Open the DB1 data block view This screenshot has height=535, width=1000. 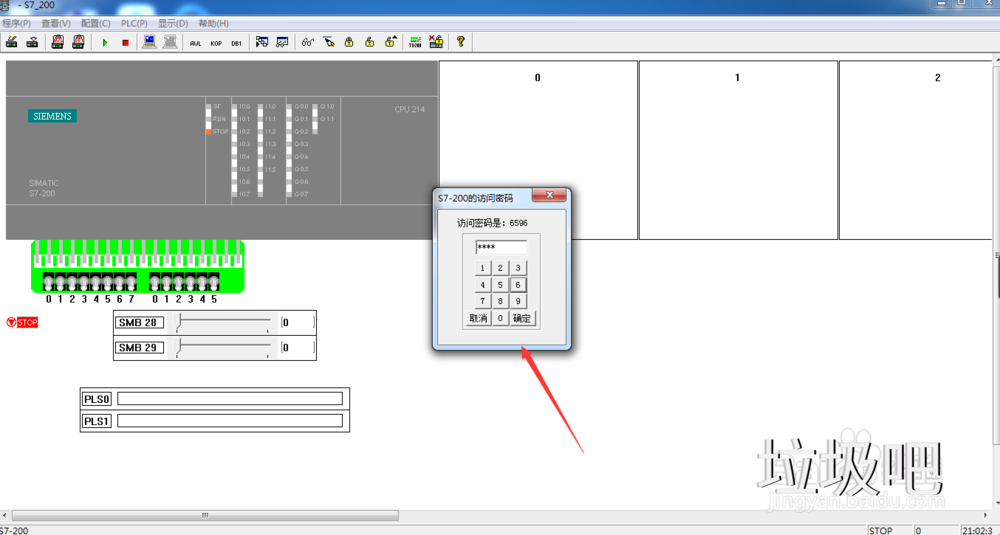tap(237, 43)
